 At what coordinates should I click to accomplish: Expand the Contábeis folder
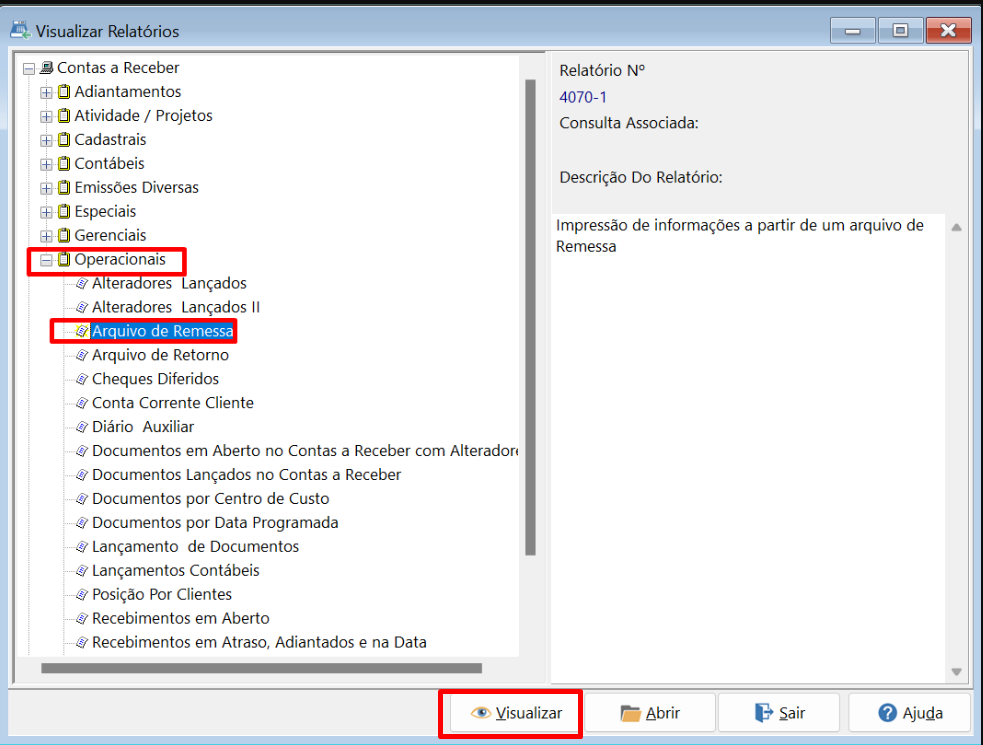tap(46, 164)
